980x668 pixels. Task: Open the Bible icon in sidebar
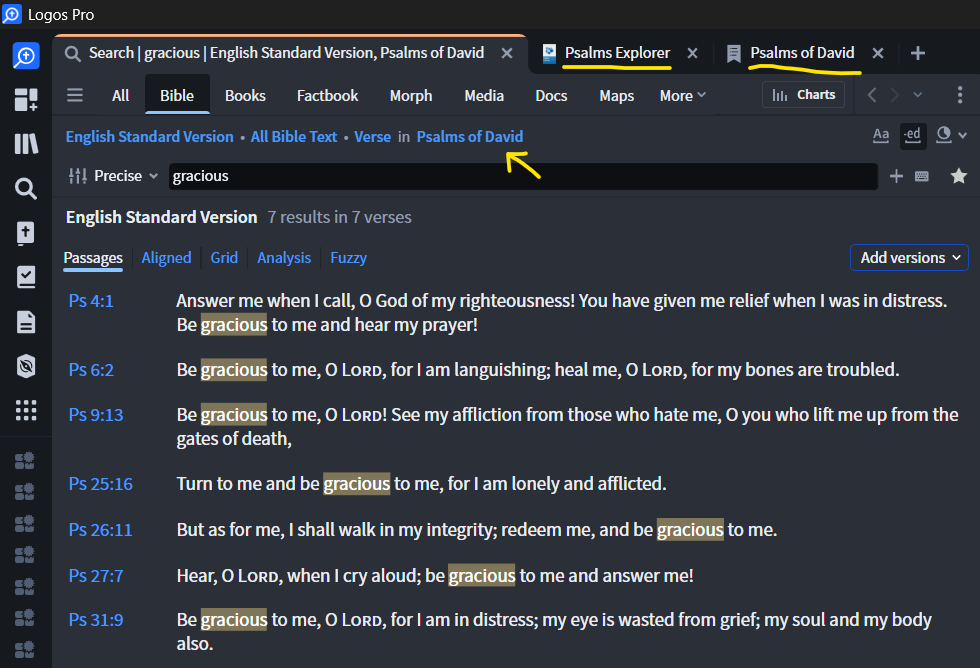click(x=26, y=233)
